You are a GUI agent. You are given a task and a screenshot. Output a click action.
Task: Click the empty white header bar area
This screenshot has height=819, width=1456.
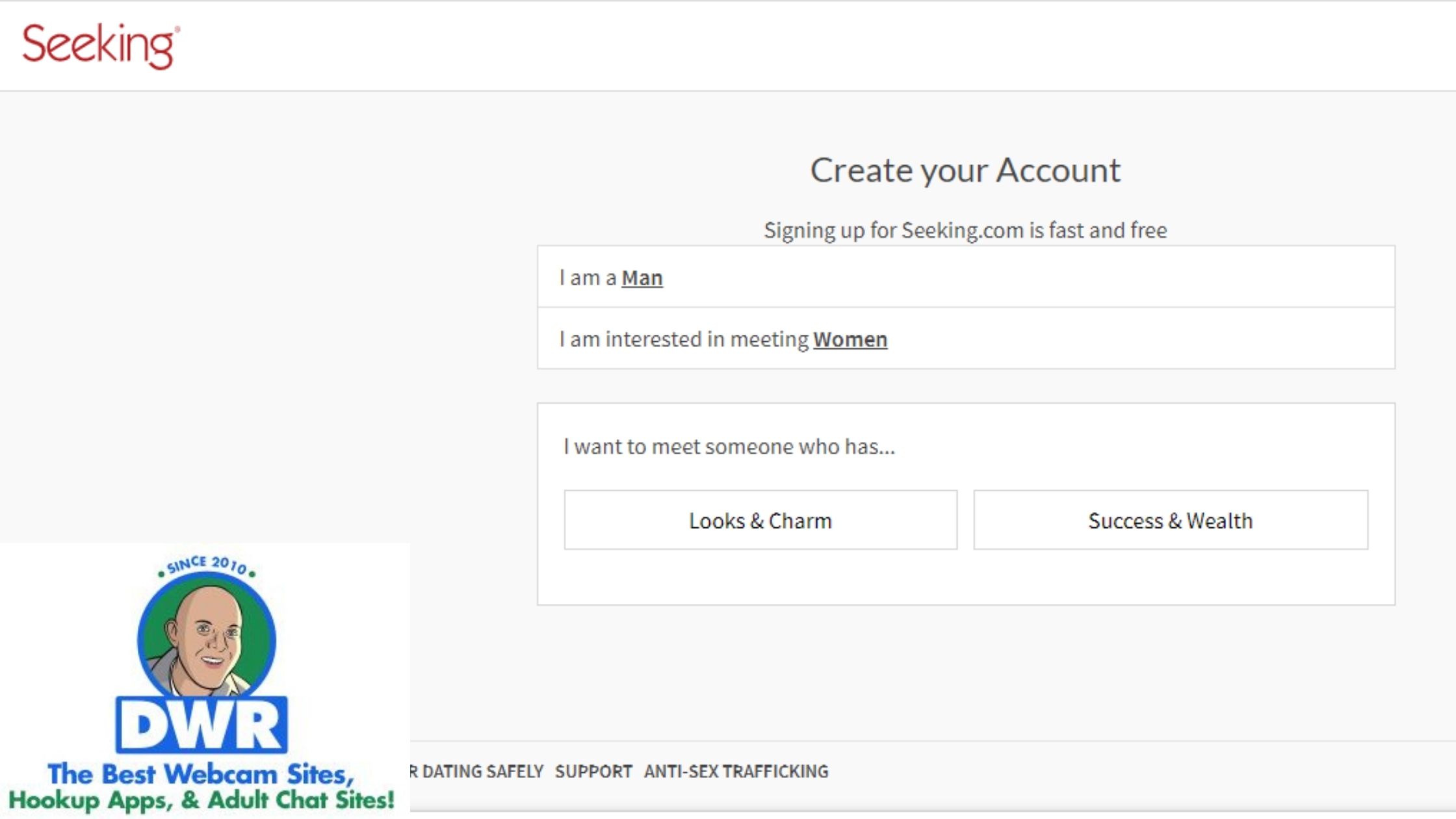tap(780, 45)
